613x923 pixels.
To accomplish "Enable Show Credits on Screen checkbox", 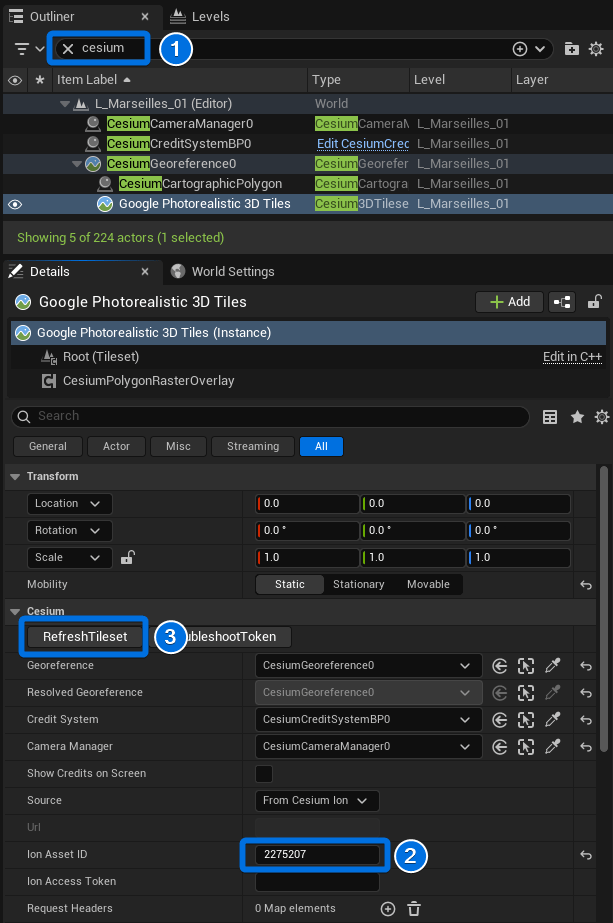I will (x=264, y=773).
